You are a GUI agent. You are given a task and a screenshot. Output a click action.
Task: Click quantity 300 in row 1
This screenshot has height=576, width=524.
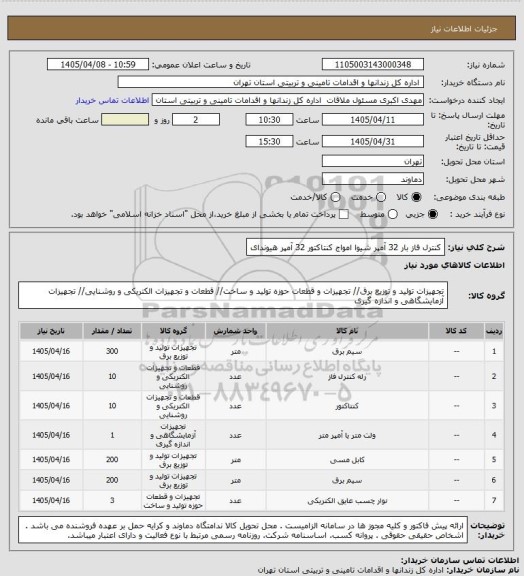click(112, 351)
